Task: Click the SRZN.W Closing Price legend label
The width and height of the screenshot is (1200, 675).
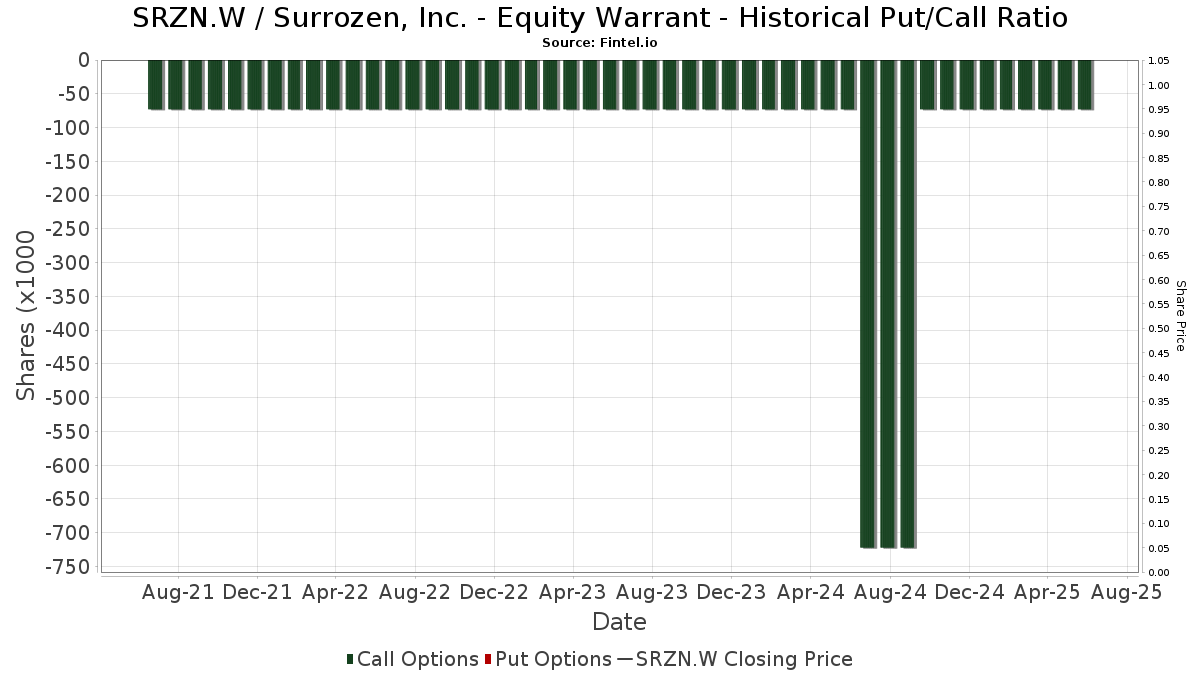Action: pos(744,659)
